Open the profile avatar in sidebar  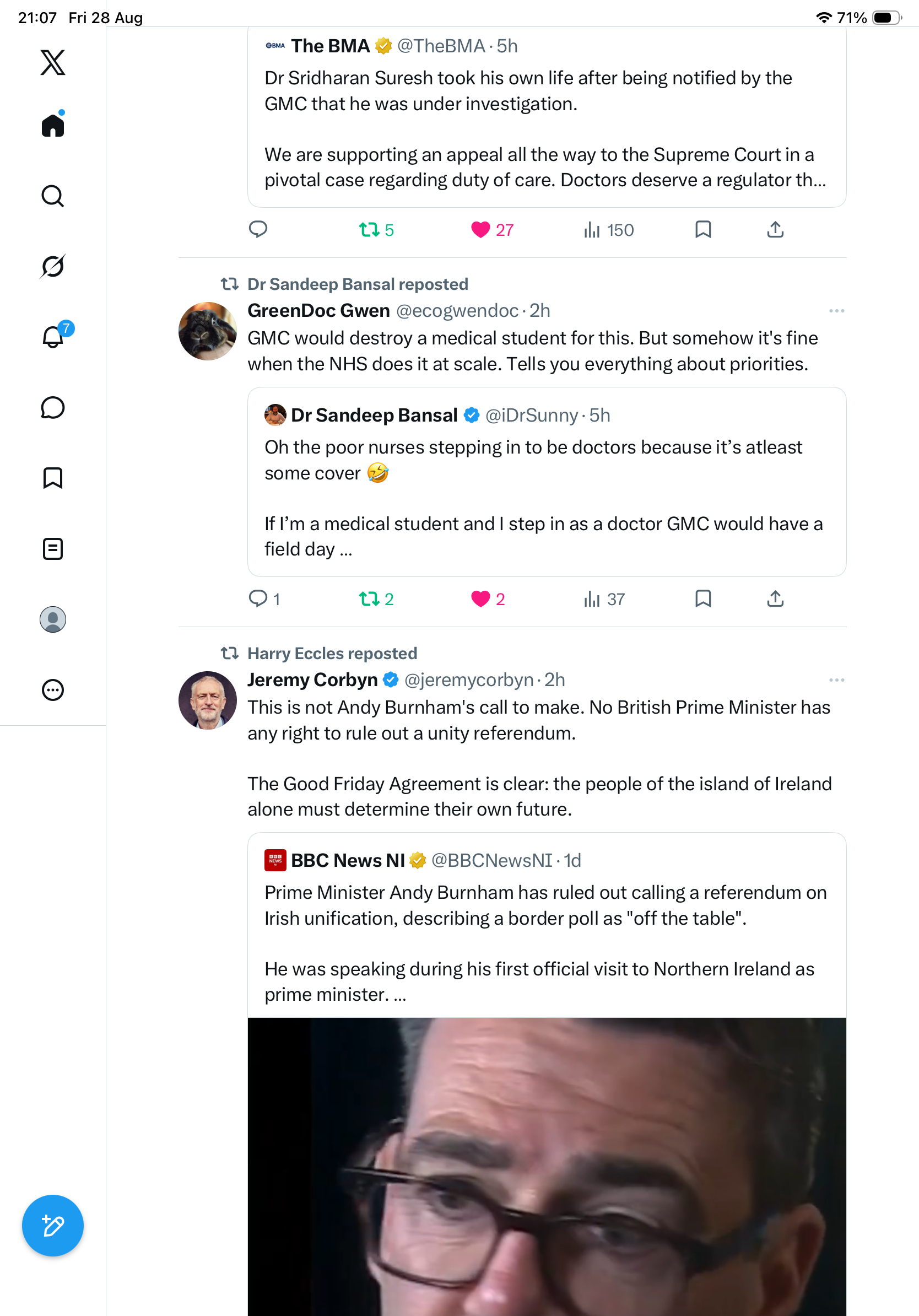53,619
